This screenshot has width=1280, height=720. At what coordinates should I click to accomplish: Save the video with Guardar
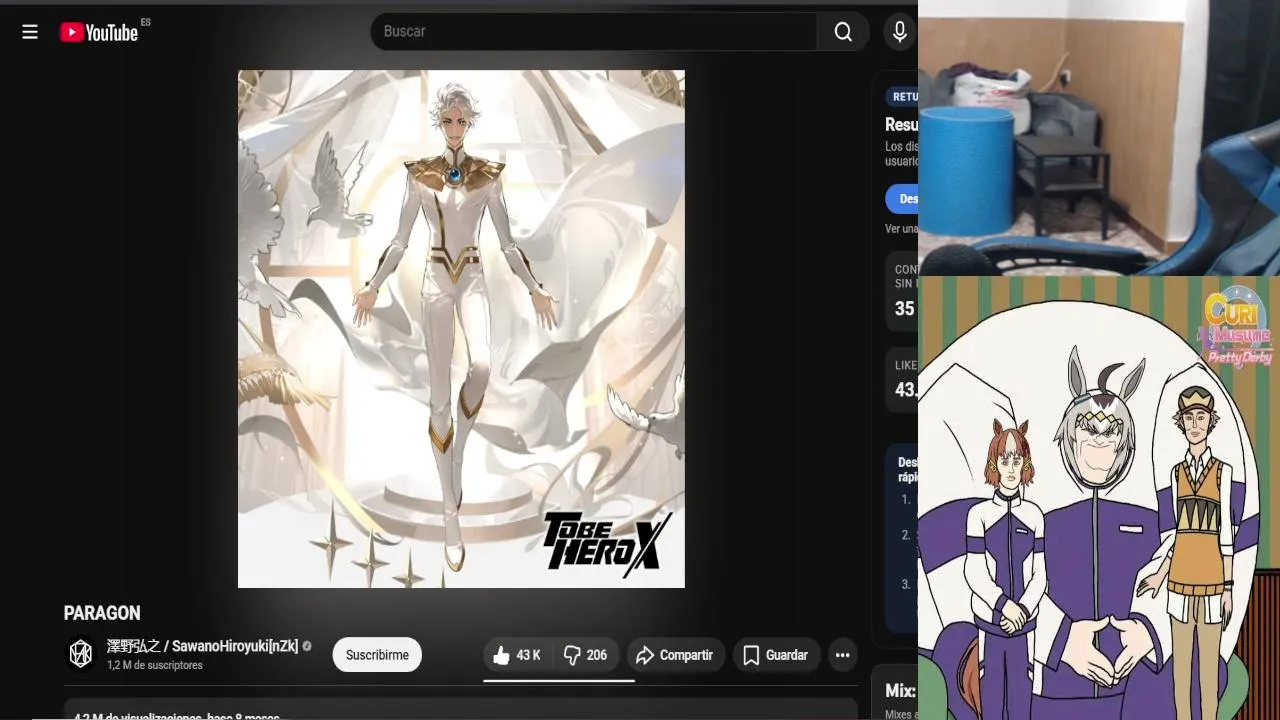[x=776, y=655]
